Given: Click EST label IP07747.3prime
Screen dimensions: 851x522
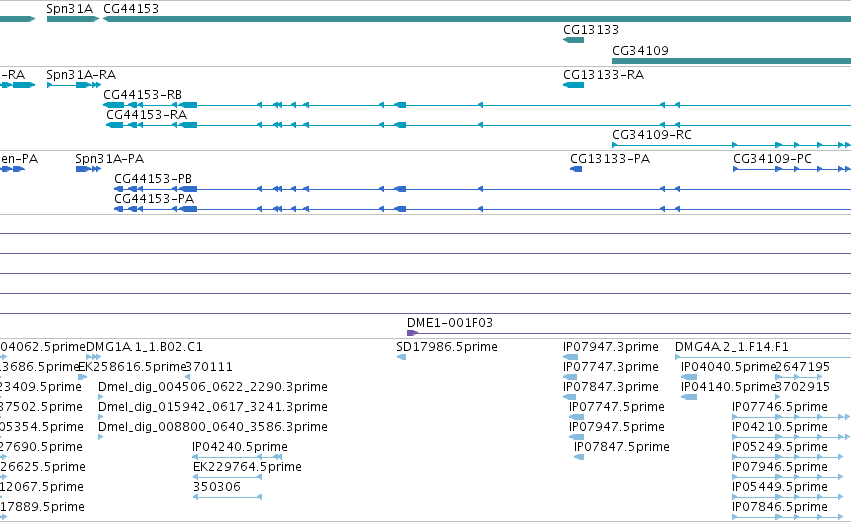Looking at the screenshot, I should pyautogui.click(x=611, y=367).
